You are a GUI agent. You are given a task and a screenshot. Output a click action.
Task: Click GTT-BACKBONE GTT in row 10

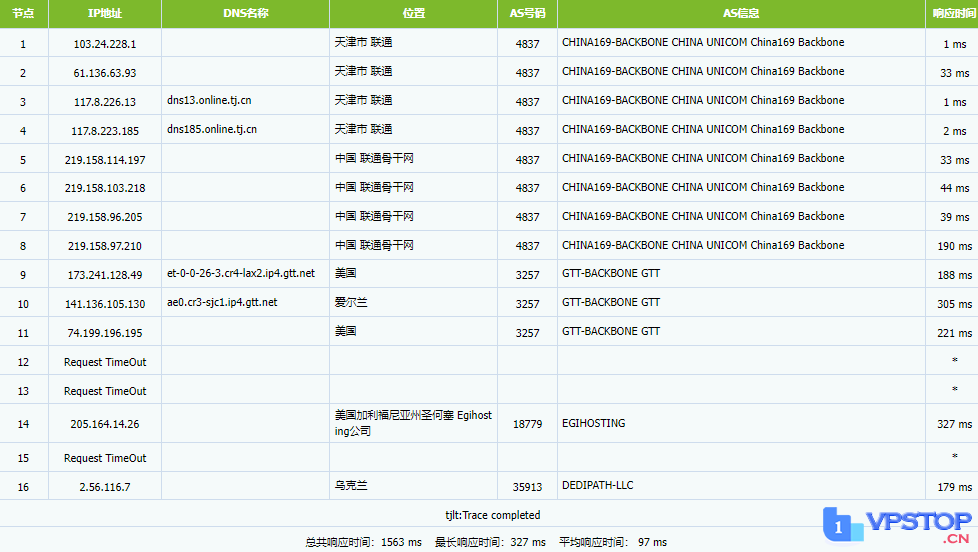click(x=611, y=303)
